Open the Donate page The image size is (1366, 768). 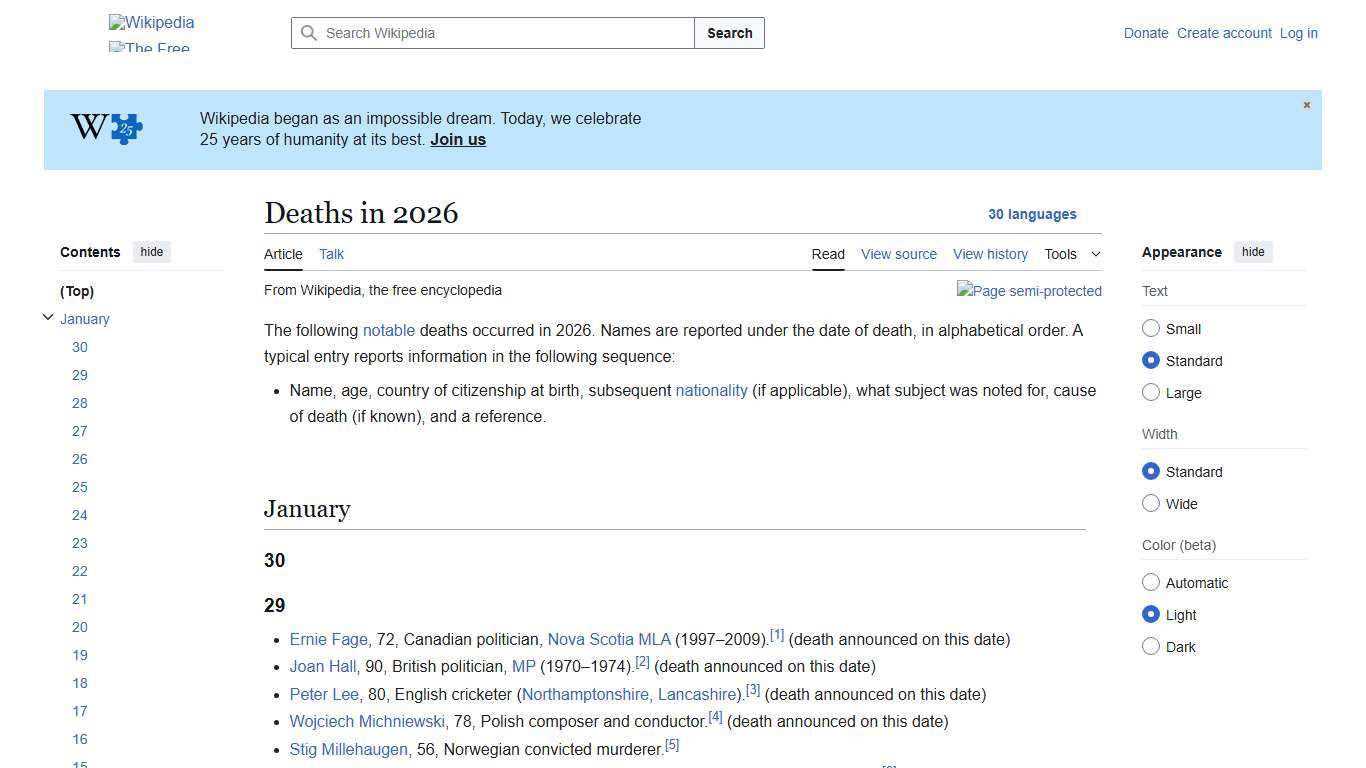coord(1146,33)
